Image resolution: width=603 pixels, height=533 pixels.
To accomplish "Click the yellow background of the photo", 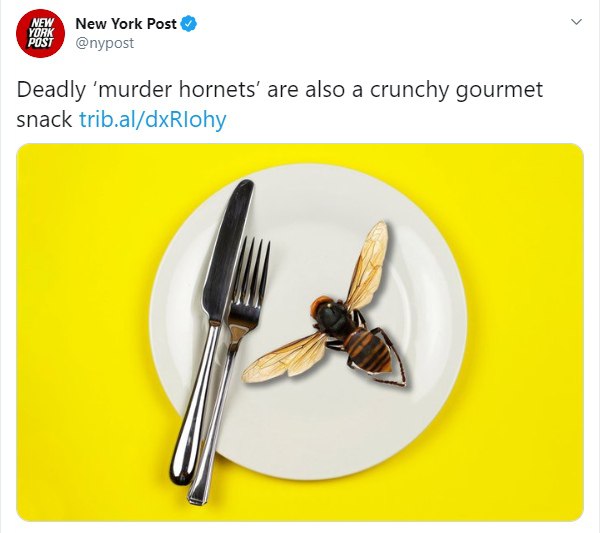I will (85, 308).
